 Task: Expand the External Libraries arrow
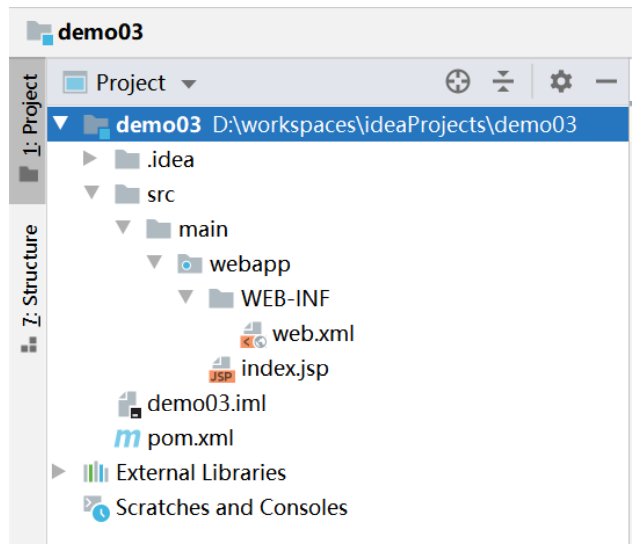pos(58,472)
